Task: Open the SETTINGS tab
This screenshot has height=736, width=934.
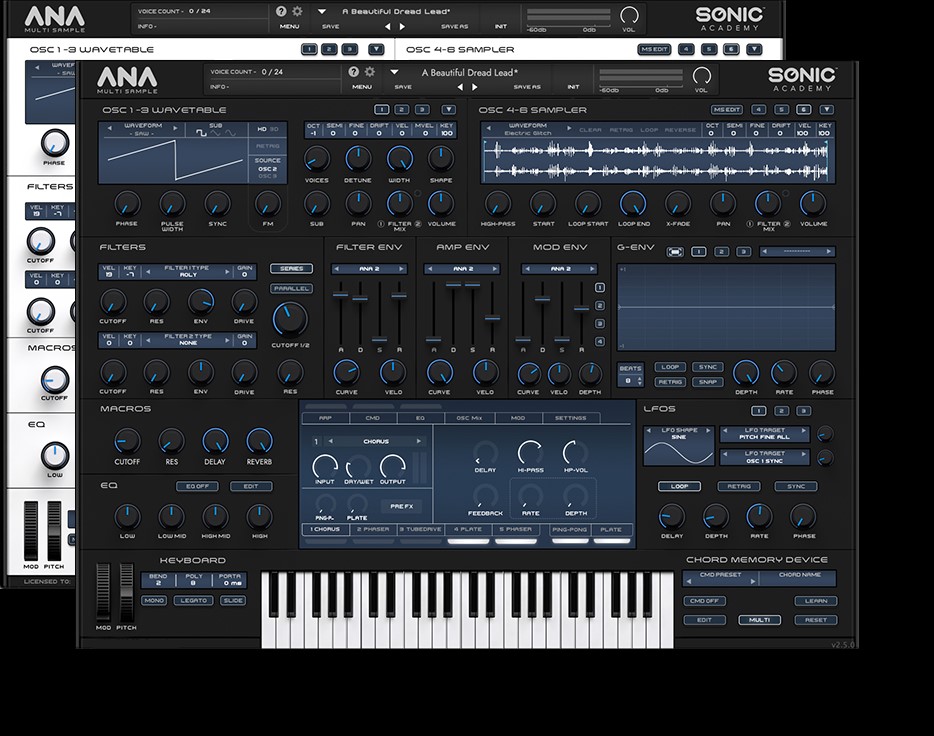Action: click(x=570, y=418)
